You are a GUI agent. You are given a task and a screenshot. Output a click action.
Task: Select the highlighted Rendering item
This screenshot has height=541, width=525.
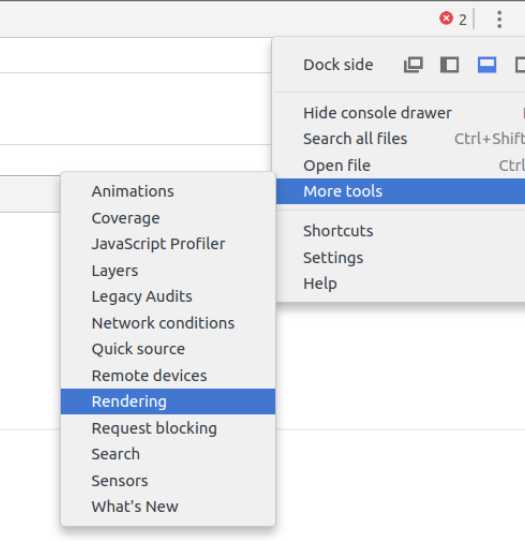[168, 402]
